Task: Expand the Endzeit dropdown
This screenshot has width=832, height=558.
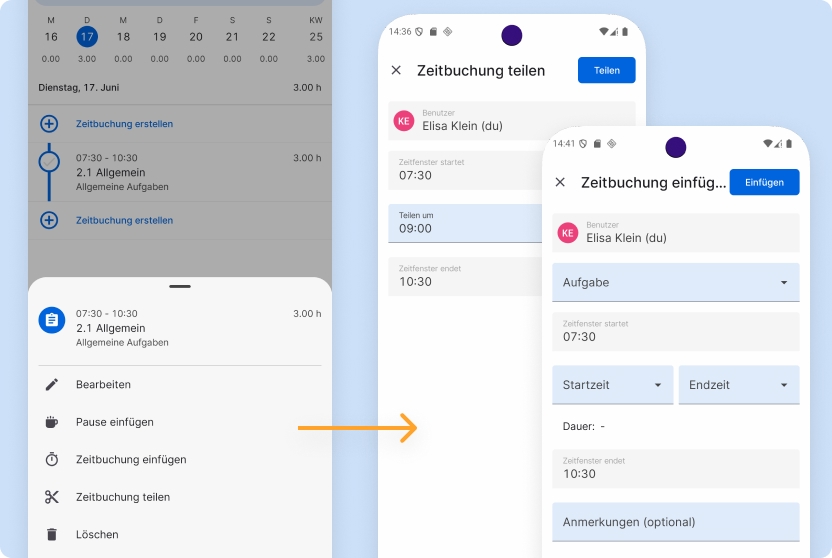Action: (x=738, y=385)
